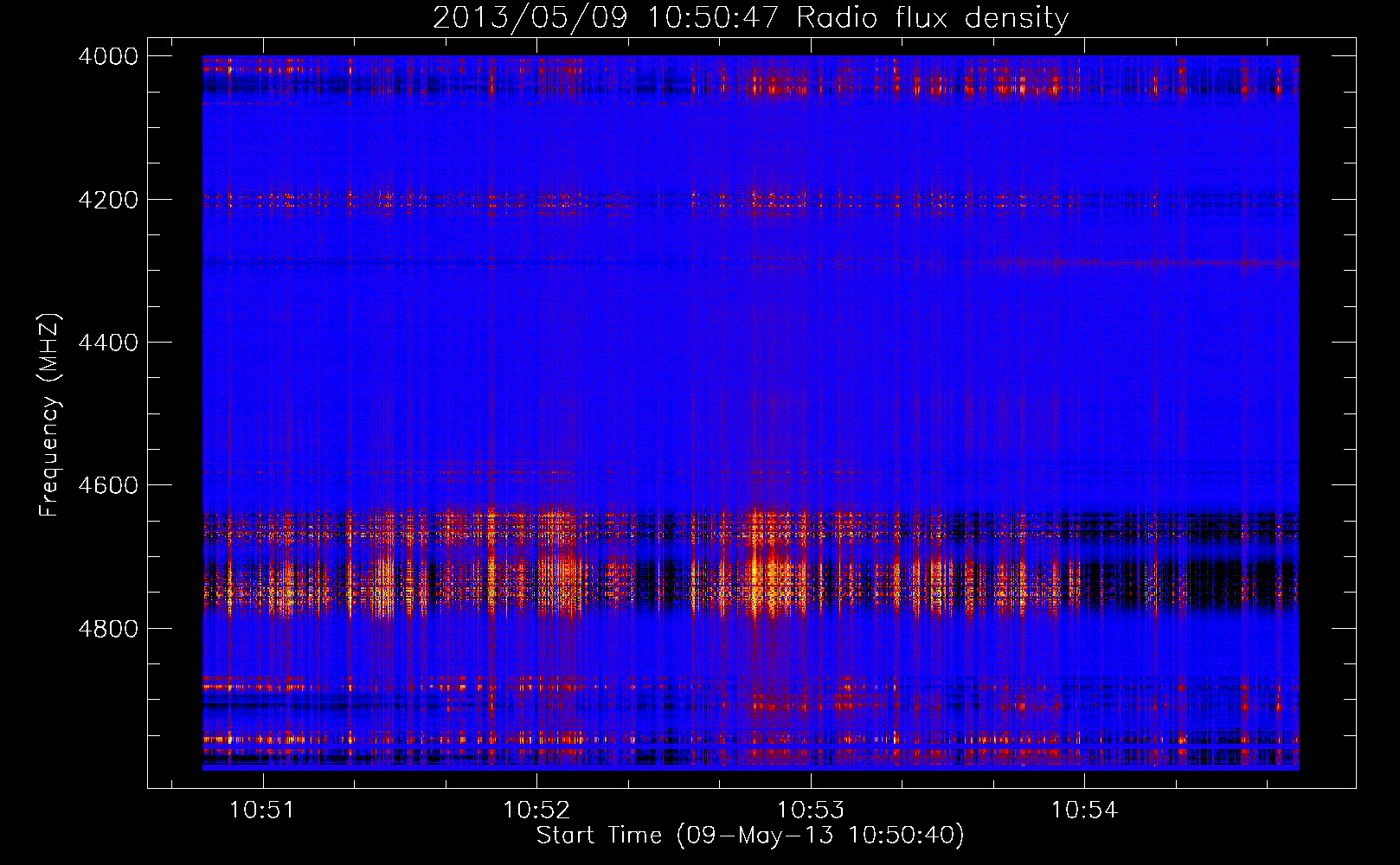This screenshot has width=1400, height=865.
Task: Click the plot title '2013/05/09 10:50:47 Radio flux density'
Action: point(750,17)
